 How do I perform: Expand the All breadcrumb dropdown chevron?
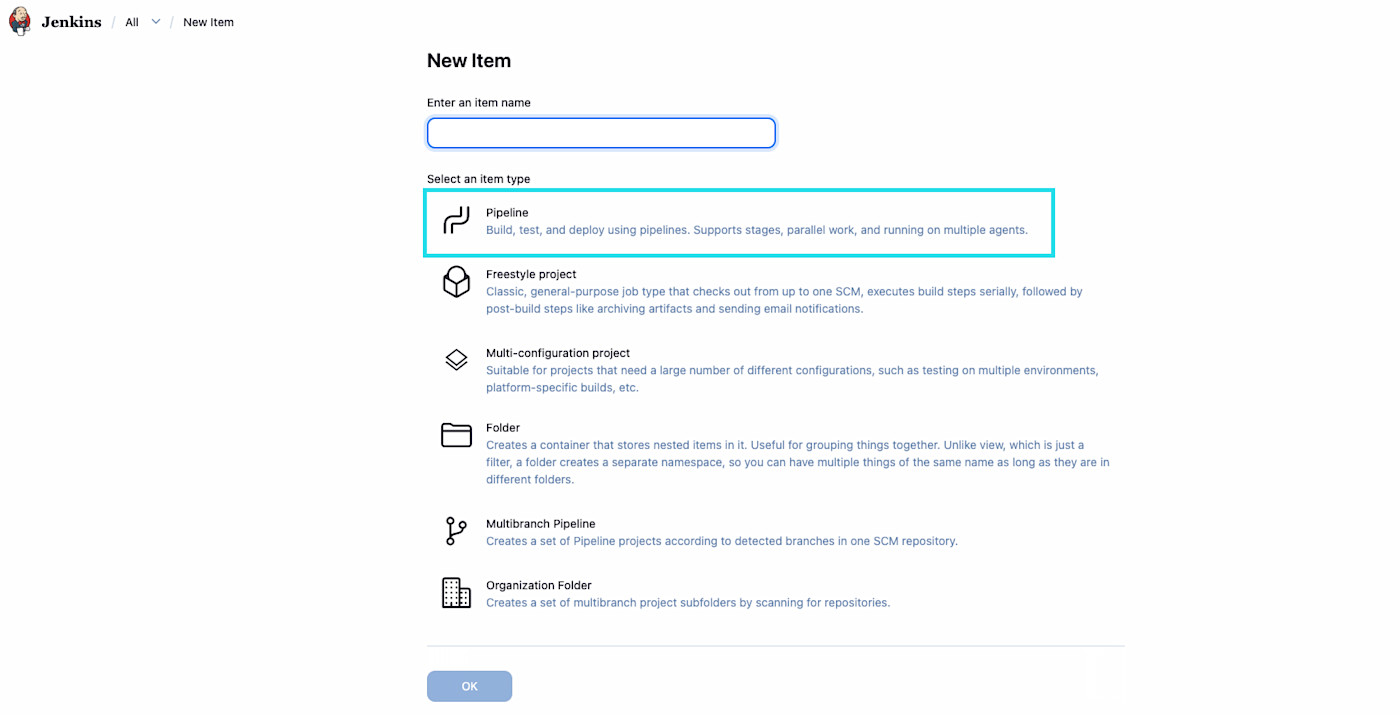point(156,22)
